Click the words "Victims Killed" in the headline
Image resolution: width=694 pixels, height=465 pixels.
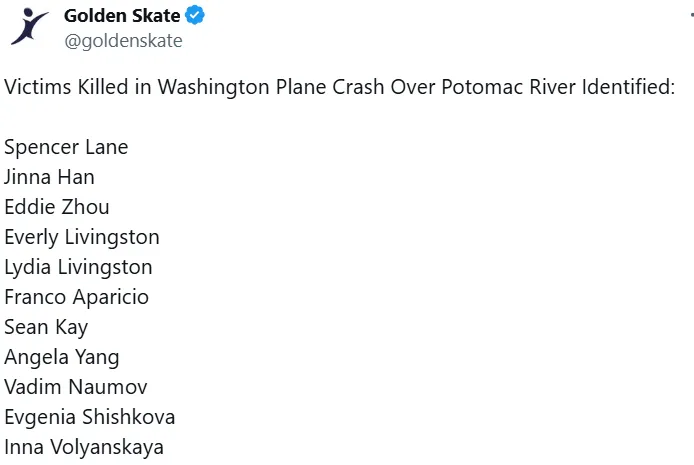[62, 87]
